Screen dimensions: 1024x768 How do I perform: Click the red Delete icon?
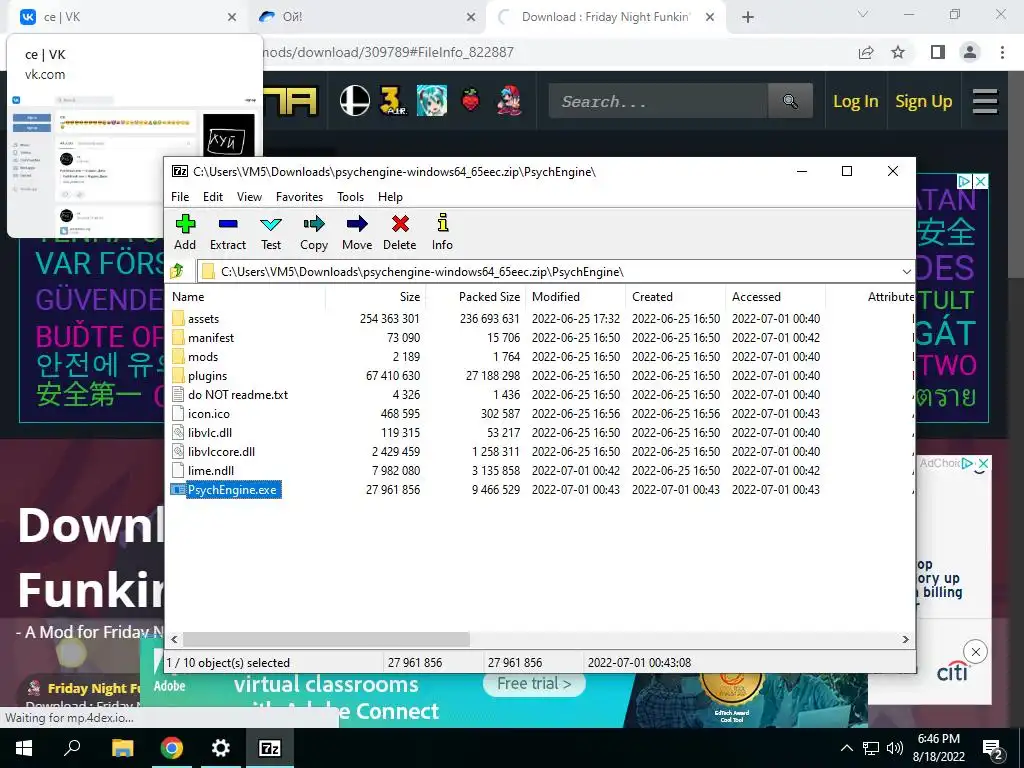400,224
